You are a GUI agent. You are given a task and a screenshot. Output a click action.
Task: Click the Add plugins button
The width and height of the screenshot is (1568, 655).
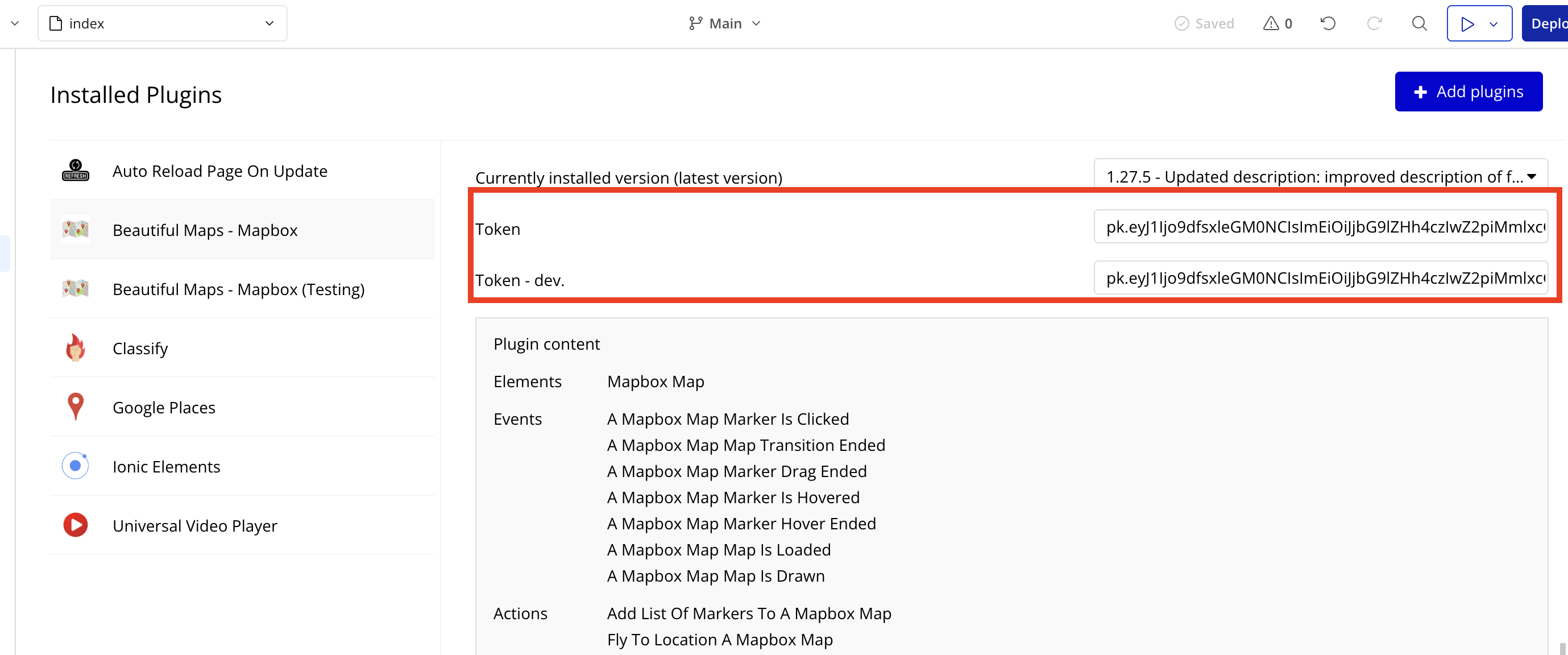(1467, 92)
